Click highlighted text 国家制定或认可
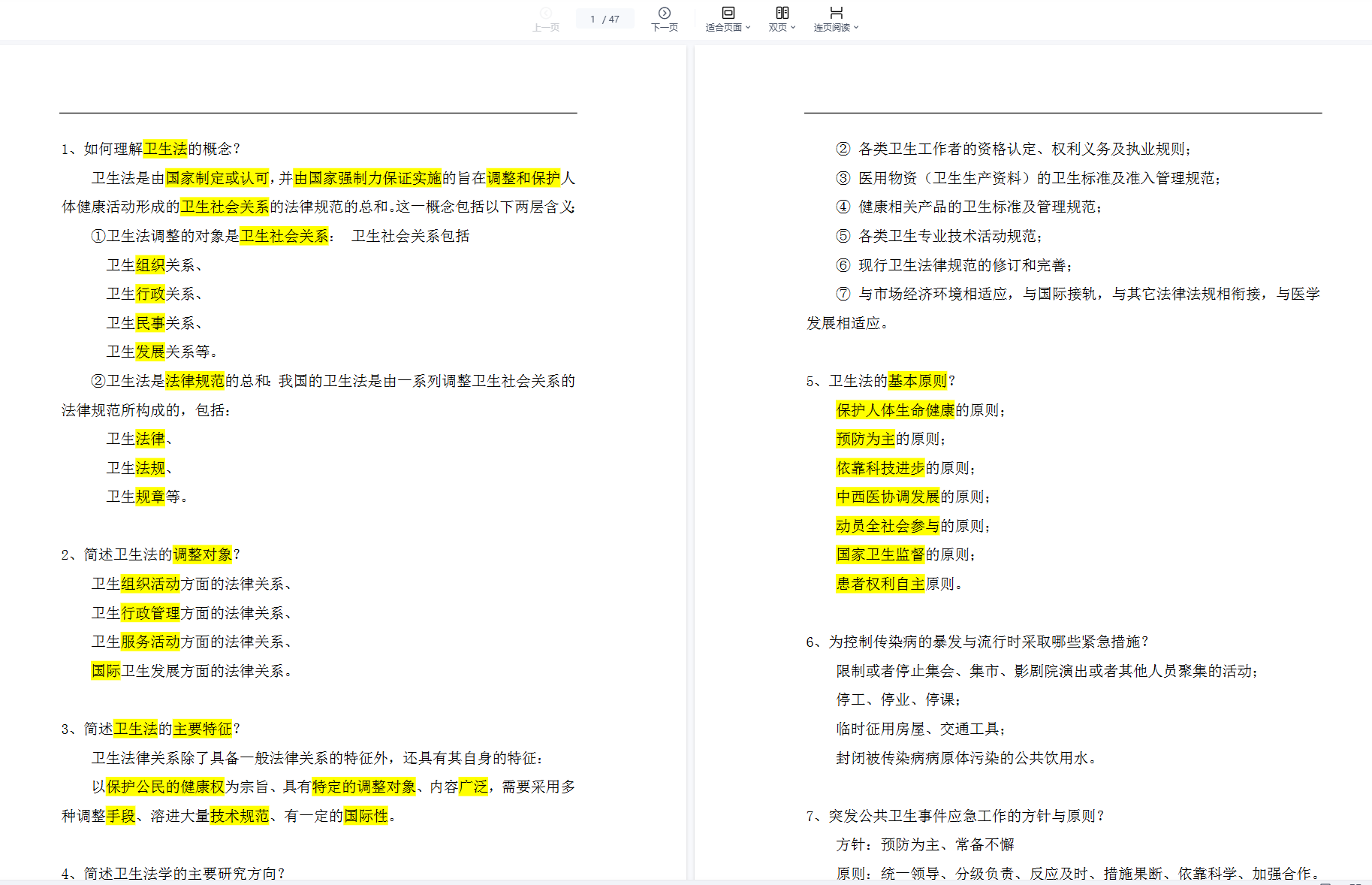Viewport: 1372px width, 885px height. point(217,178)
